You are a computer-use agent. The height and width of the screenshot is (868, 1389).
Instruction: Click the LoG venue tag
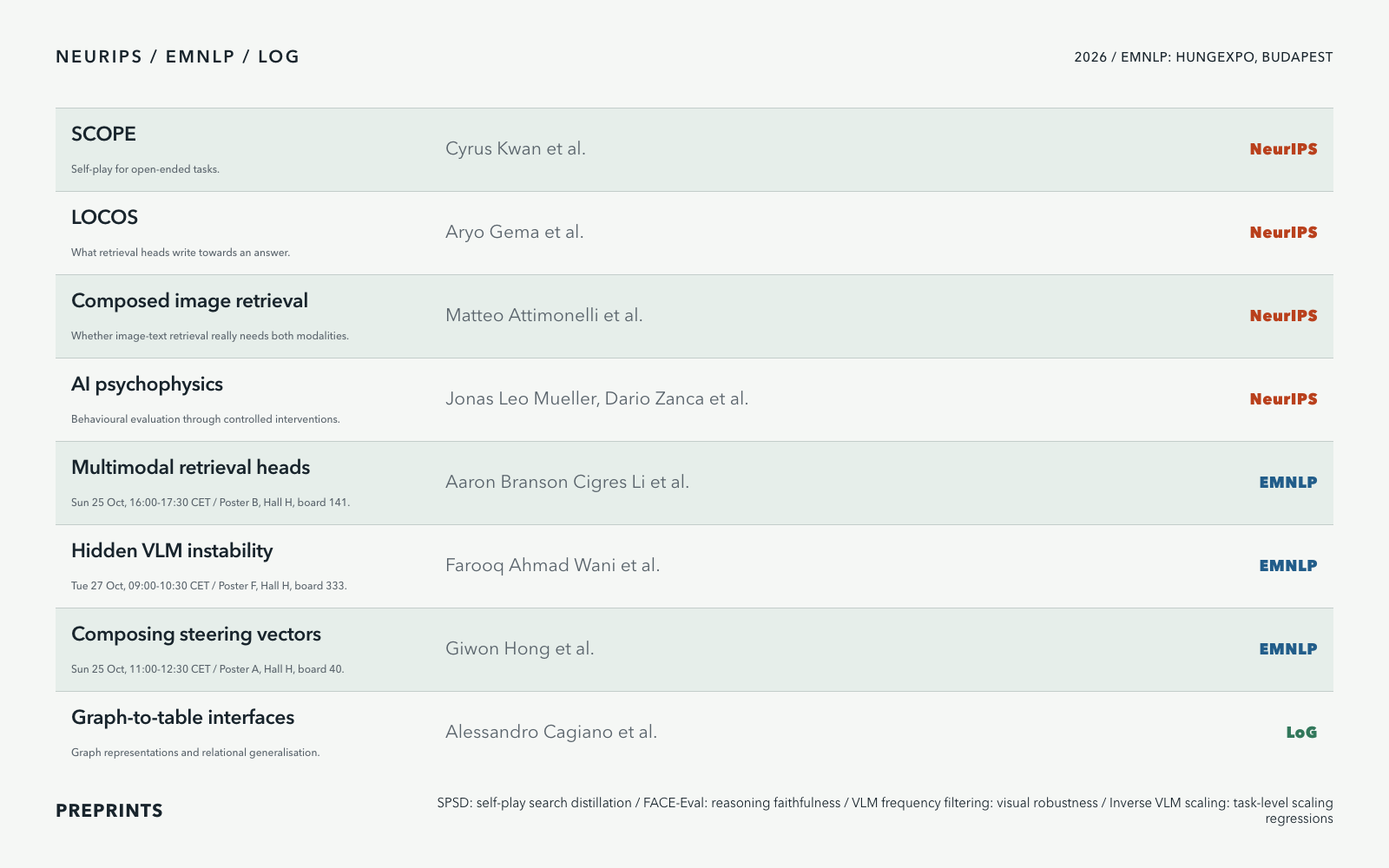pyautogui.click(x=1301, y=733)
